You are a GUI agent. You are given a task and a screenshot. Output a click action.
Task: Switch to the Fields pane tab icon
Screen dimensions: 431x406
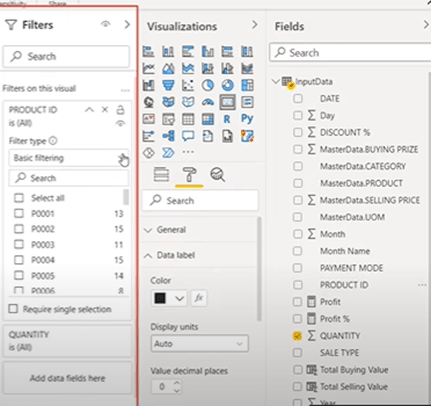pyautogui.click(x=161, y=175)
